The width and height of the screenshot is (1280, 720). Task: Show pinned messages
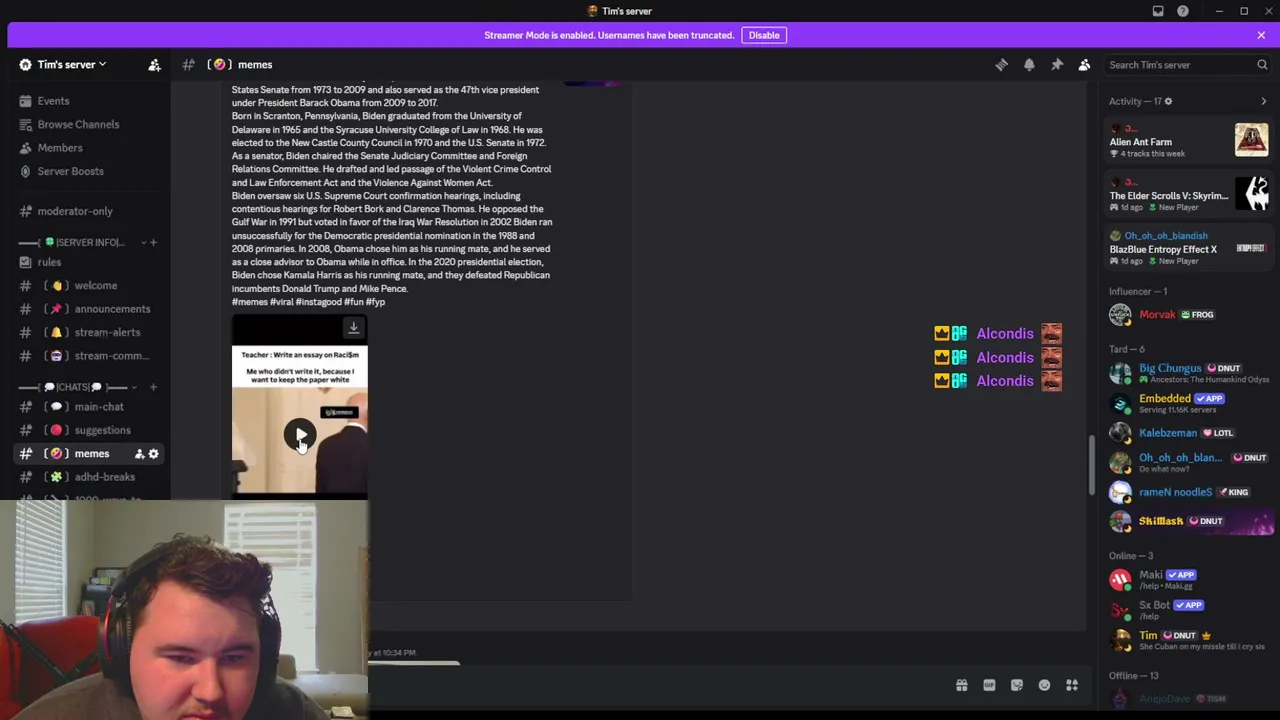pyautogui.click(x=1057, y=65)
